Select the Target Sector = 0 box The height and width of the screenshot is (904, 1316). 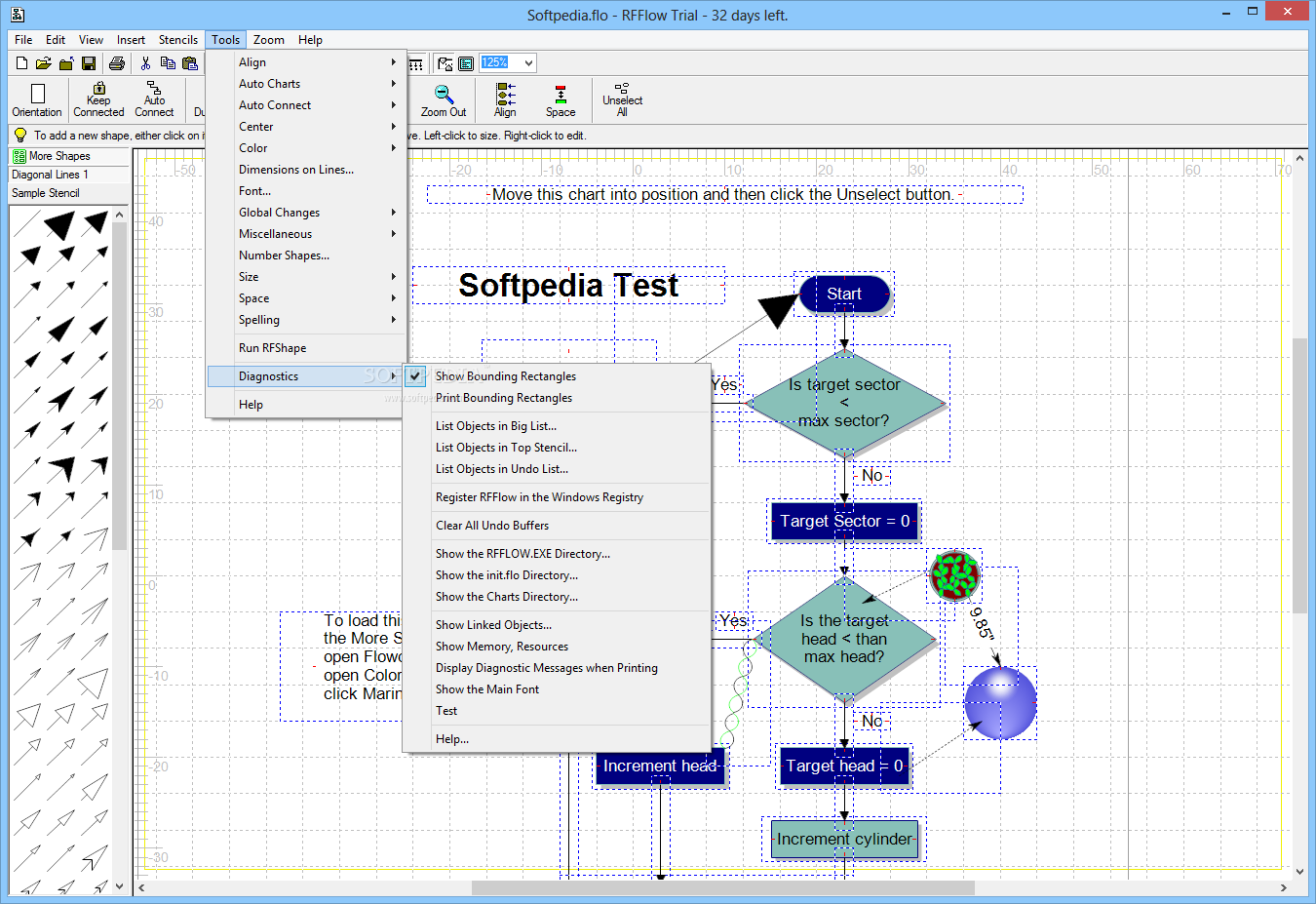click(844, 521)
